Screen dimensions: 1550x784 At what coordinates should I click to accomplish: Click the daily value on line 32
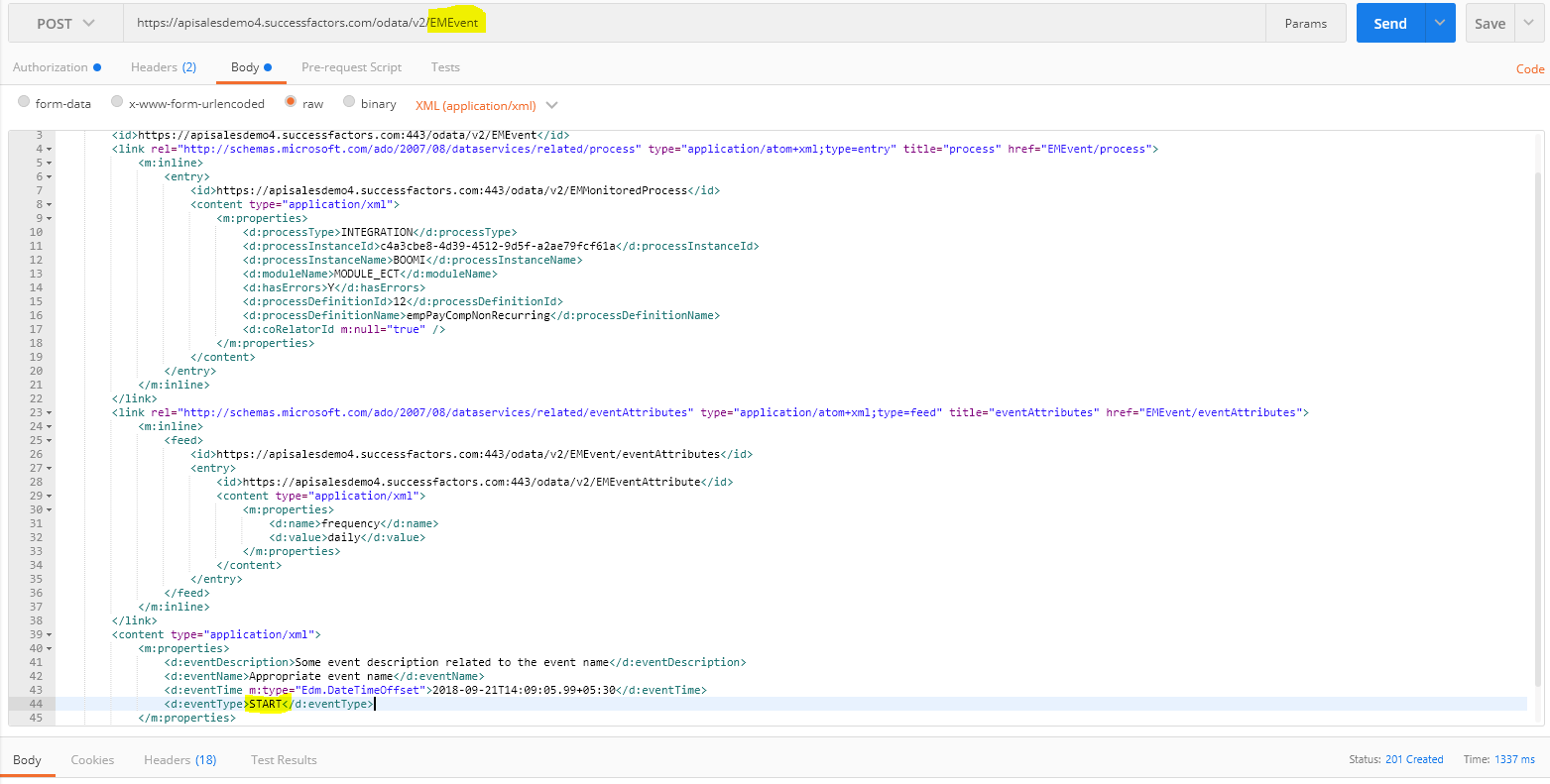tap(344, 537)
